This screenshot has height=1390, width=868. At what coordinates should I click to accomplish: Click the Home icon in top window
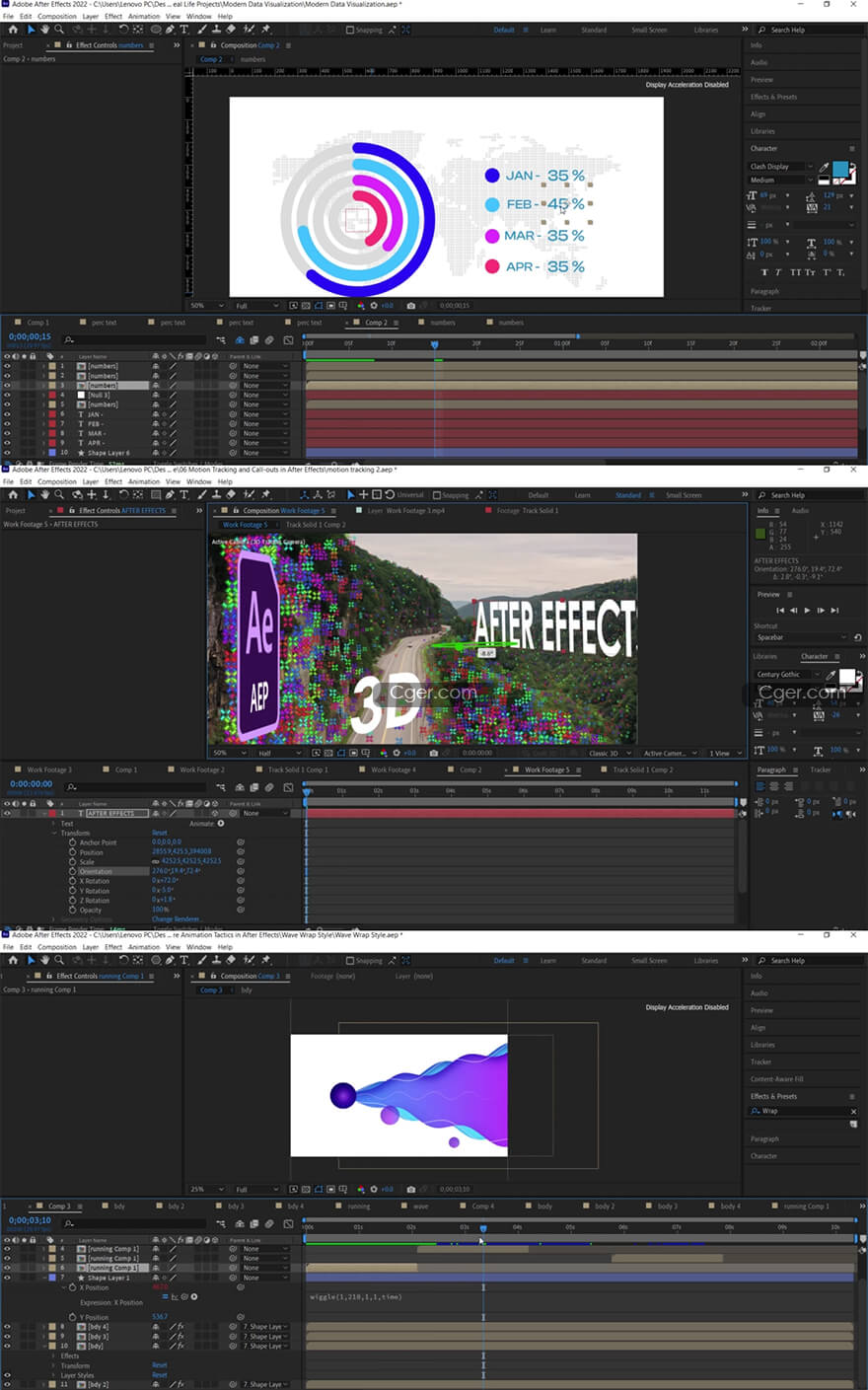13,30
